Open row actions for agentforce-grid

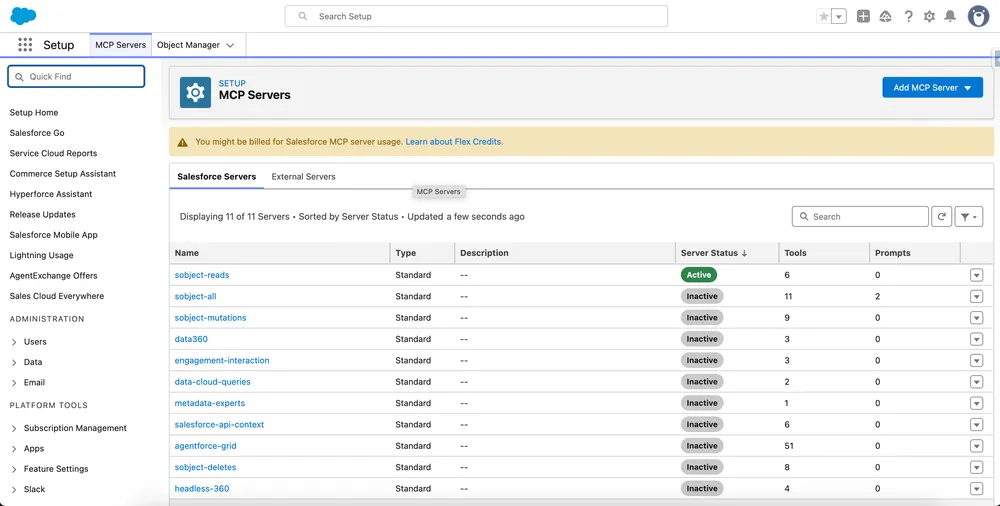[976, 446]
